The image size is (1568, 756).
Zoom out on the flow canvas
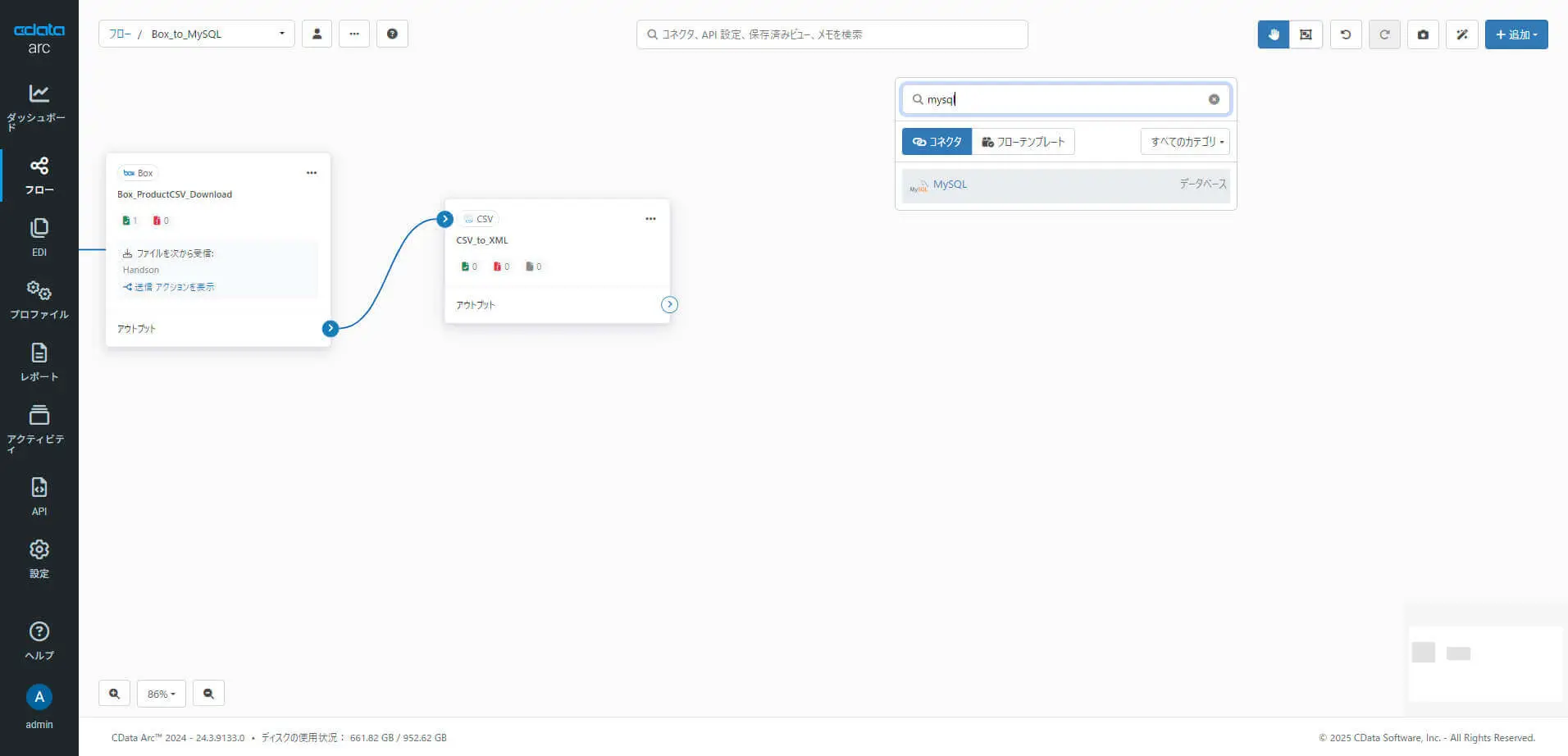(208, 694)
